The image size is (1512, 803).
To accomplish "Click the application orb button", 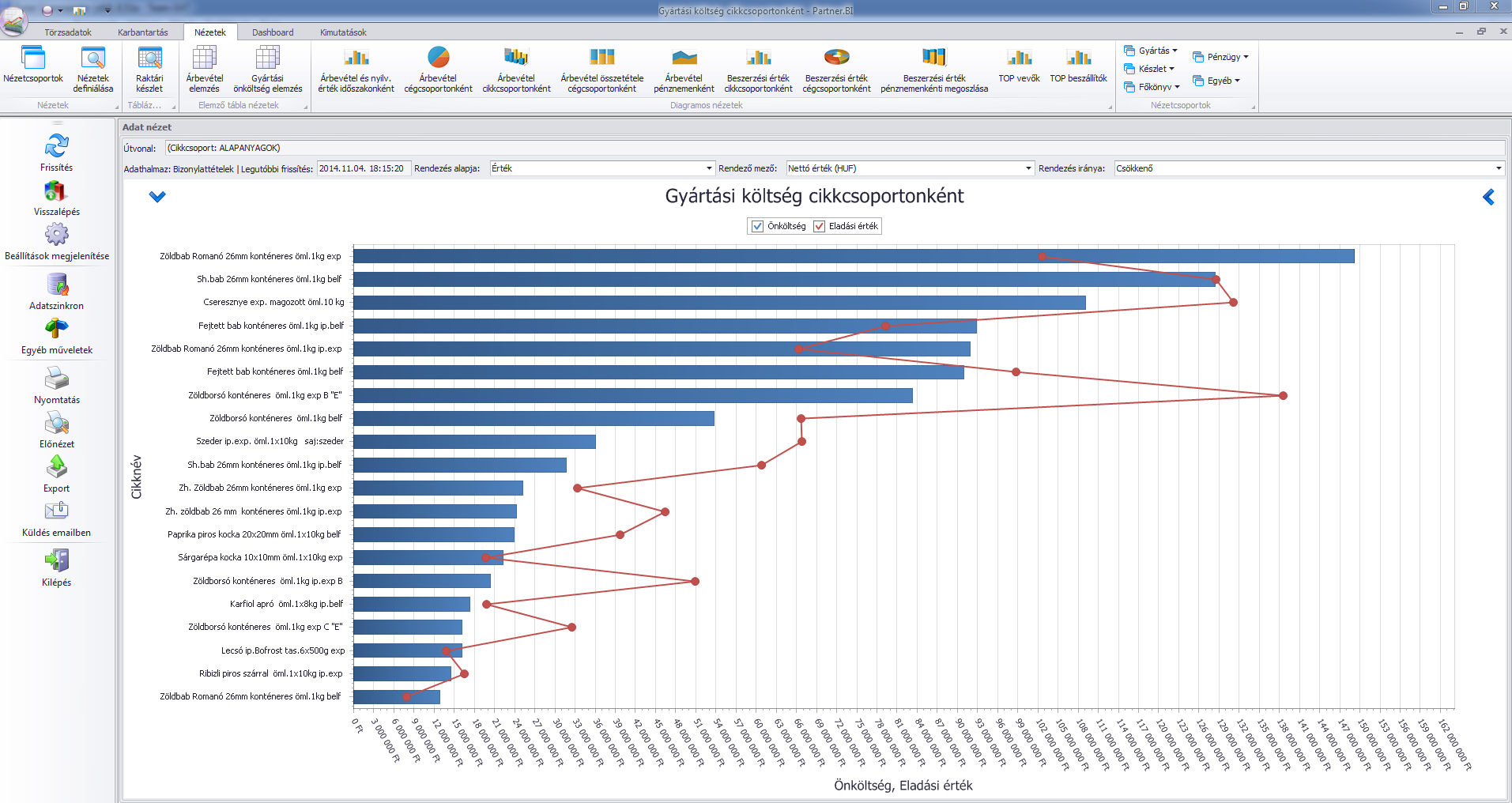I will tap(14, 20).
